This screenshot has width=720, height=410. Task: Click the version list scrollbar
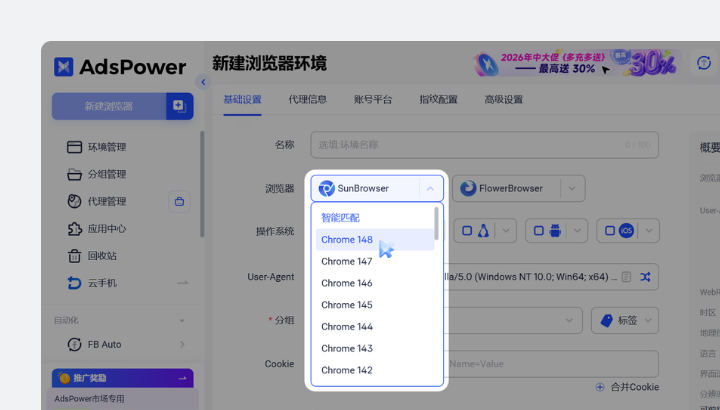[x=436, y=223]
